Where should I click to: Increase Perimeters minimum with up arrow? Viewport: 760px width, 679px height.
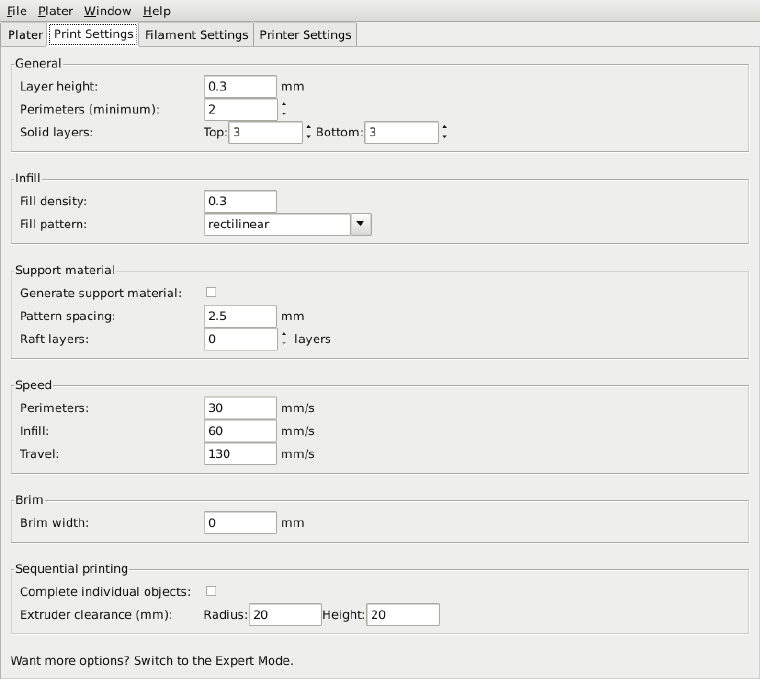(x=284, y=104)
